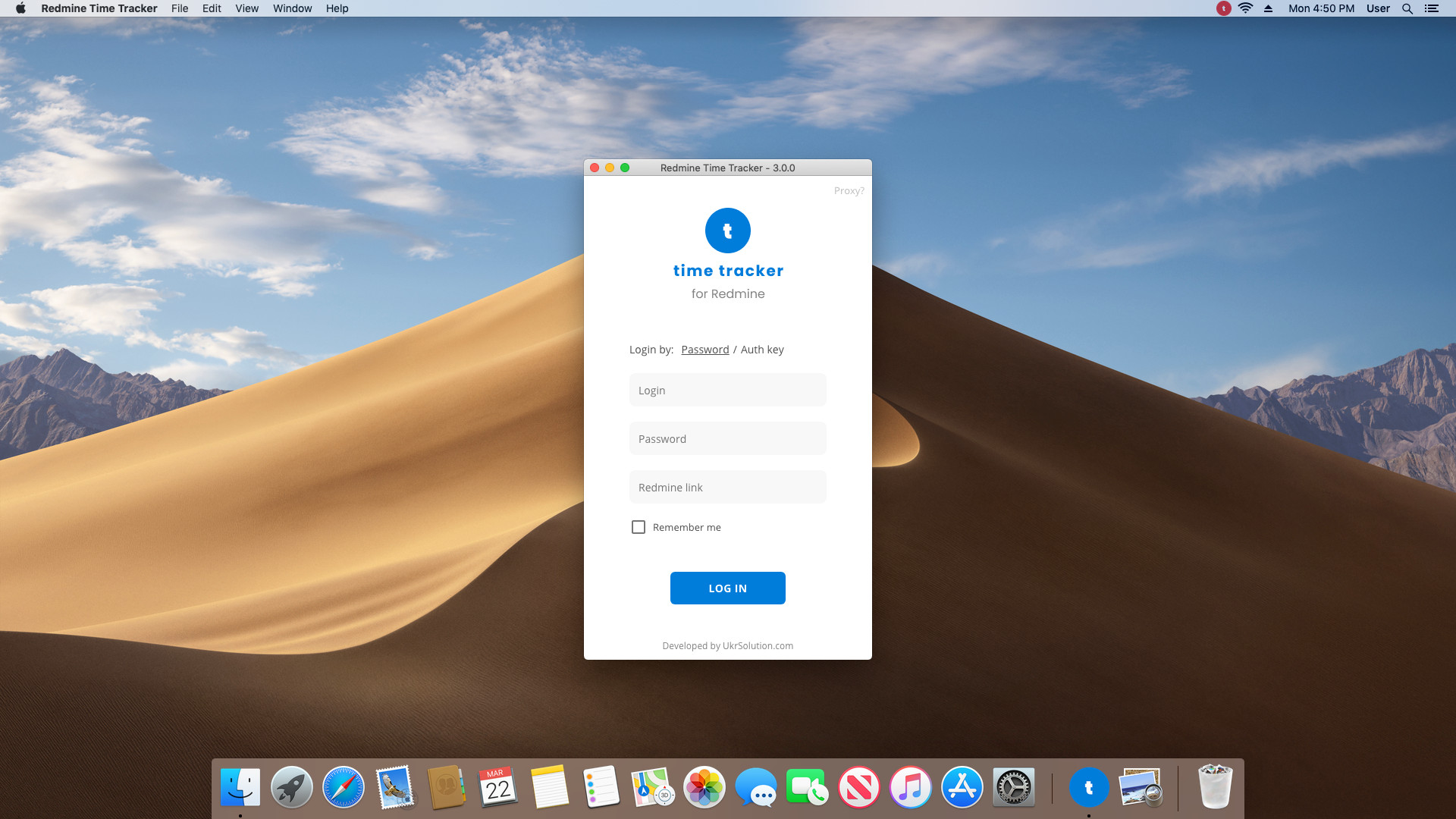The height and width of the screenshot is (819, 1456).
Task: Focus the Login input field
Action: pyautogui.click(x=728, y=390)
